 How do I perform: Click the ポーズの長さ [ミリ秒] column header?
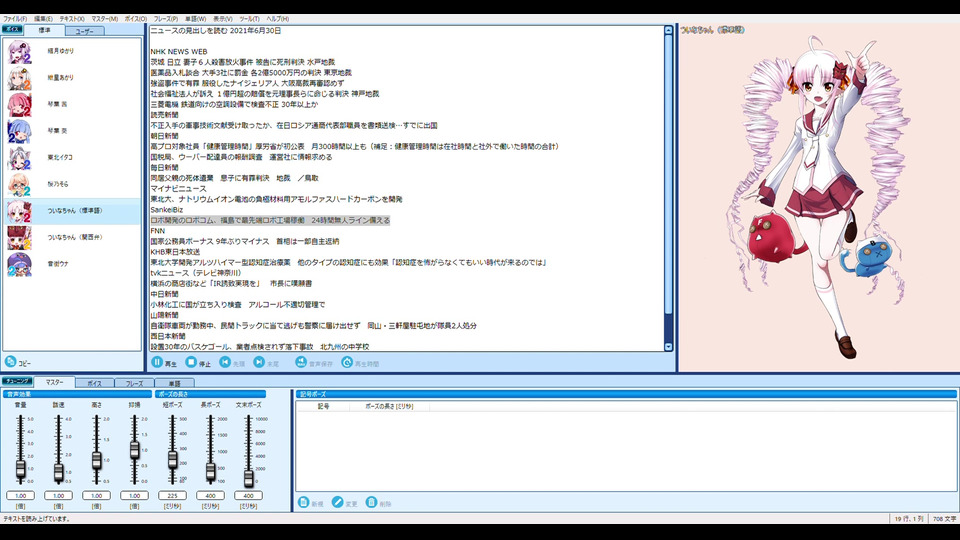coord(389,406)
